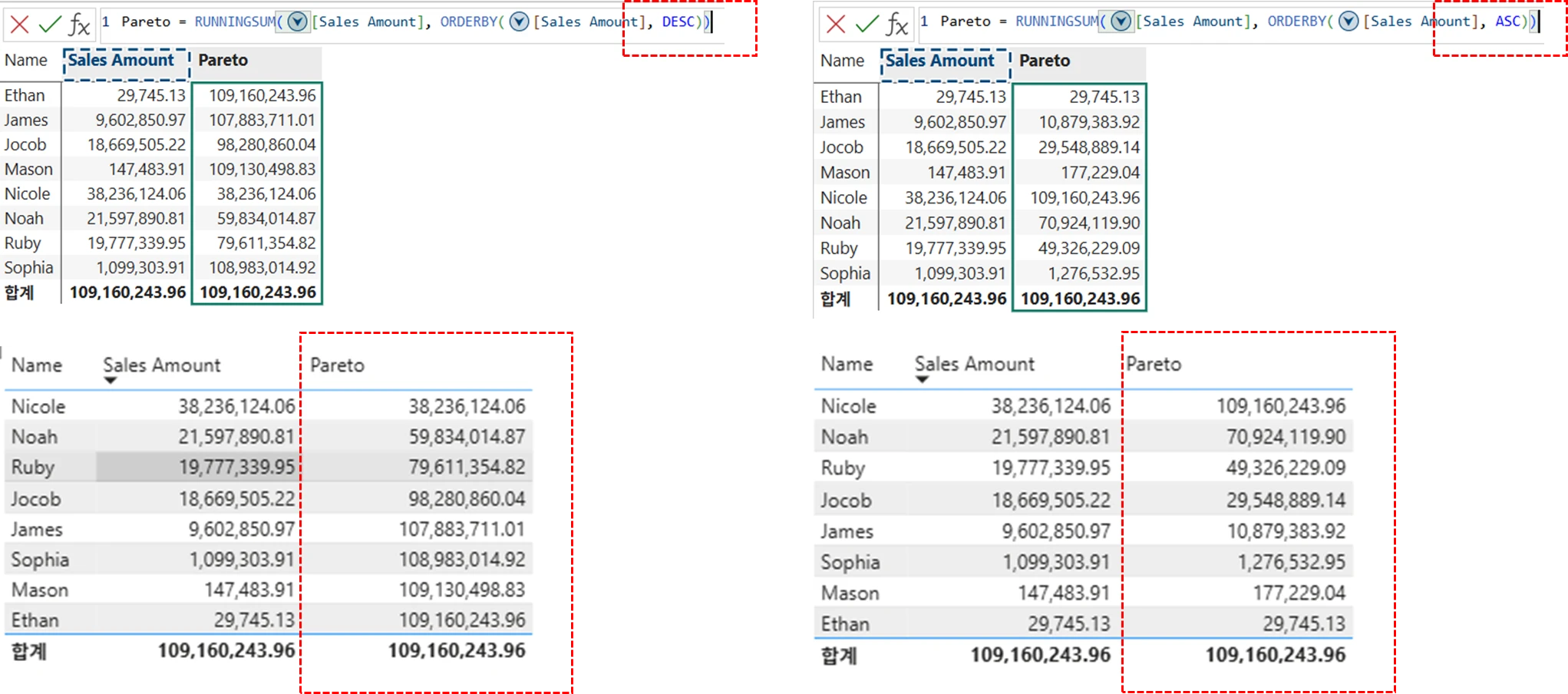Click the Pareto column header in bottom-right table
1568x694 pixels.
click(1154, 364)
